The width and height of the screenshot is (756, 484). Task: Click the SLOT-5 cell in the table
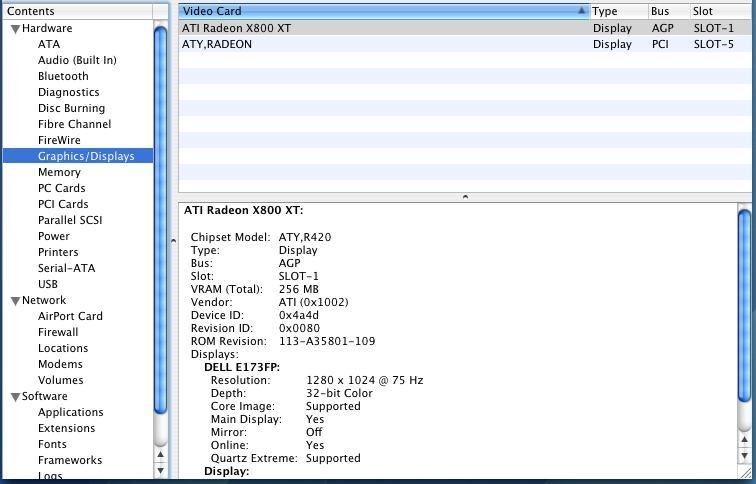tap(714, 44)
